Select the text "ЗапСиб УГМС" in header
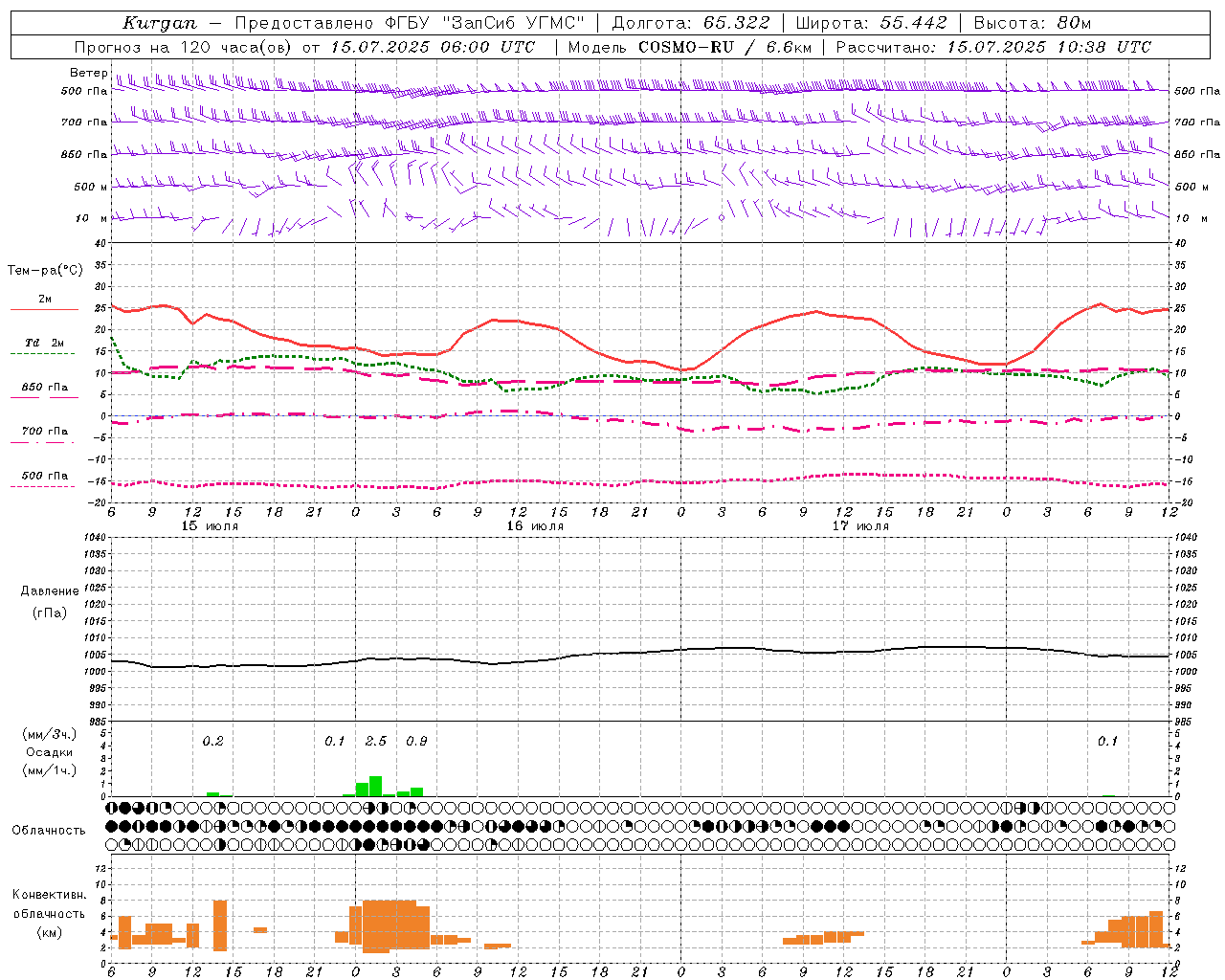Viewport: 1225px width, 980px height. tap(515, 23)
